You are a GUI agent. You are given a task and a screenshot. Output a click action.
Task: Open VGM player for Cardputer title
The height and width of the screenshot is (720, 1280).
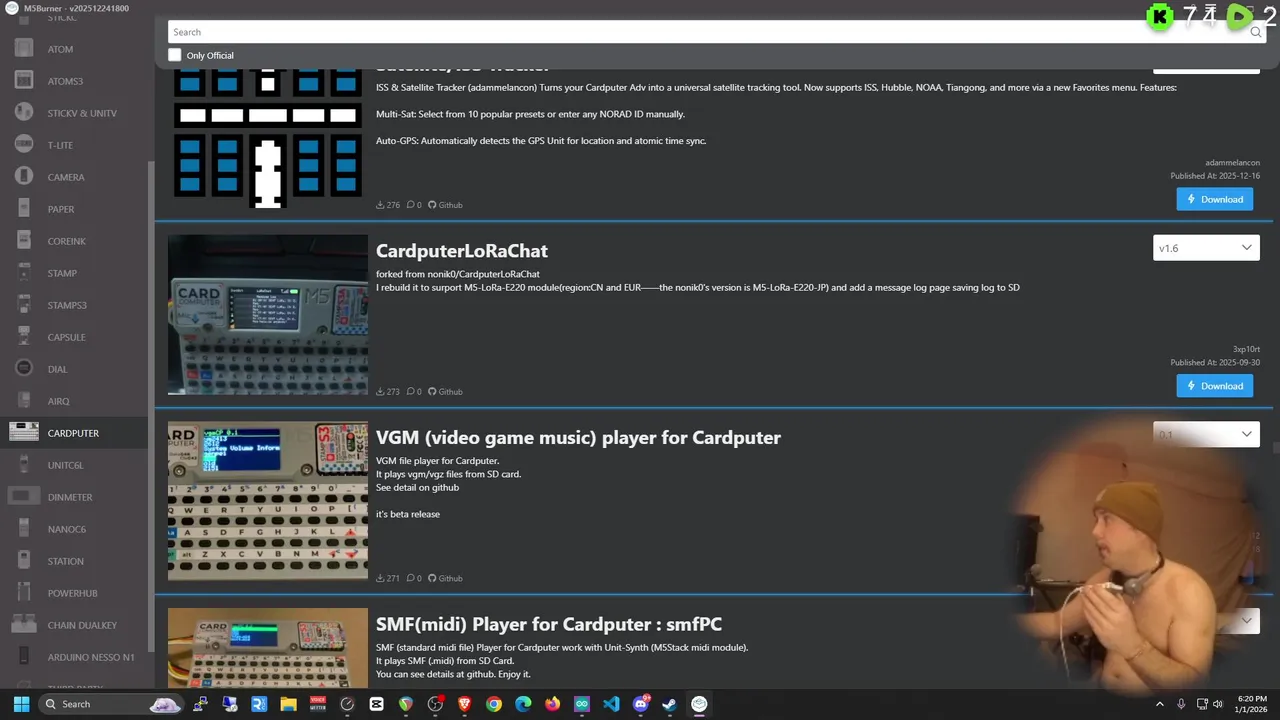[578, 437]
